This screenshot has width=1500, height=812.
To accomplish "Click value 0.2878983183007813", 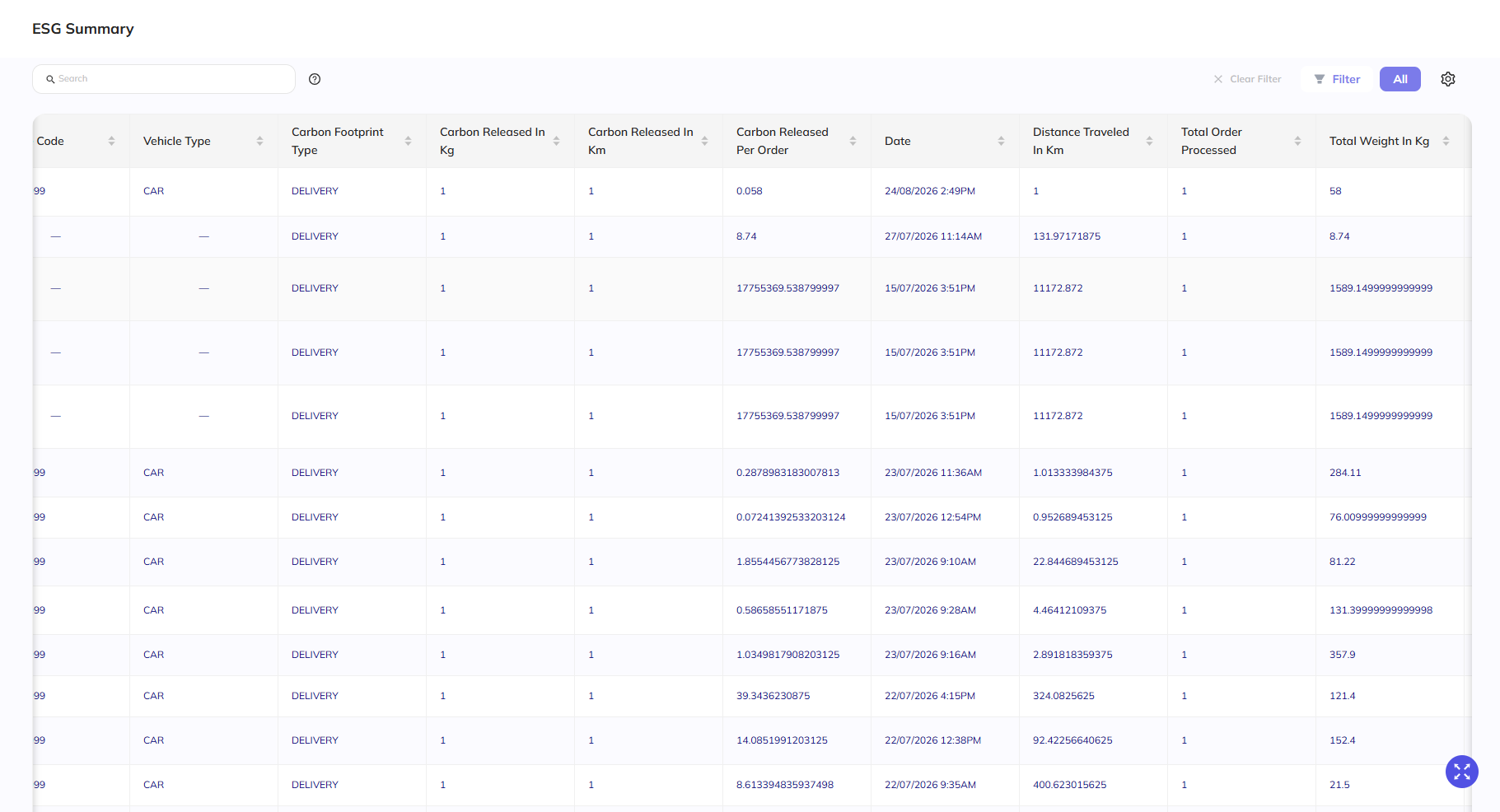I will click(x=788, y=473).
